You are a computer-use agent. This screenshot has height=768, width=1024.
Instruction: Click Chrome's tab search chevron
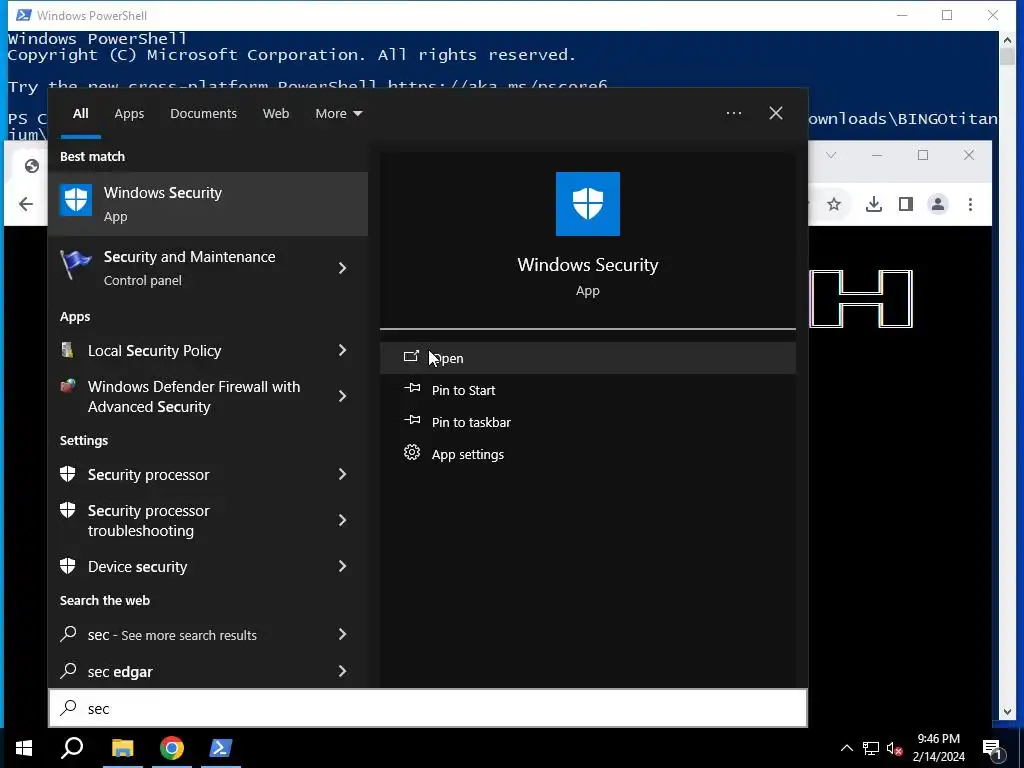pos(831,155)
